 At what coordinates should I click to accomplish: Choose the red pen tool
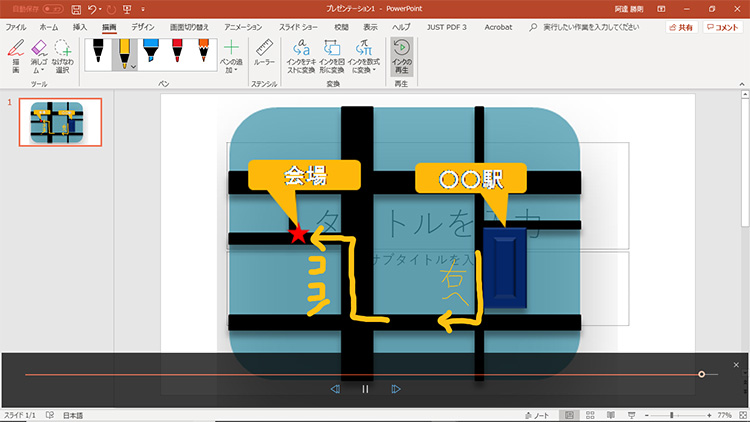pyautogui.click(x=177, y=50)
